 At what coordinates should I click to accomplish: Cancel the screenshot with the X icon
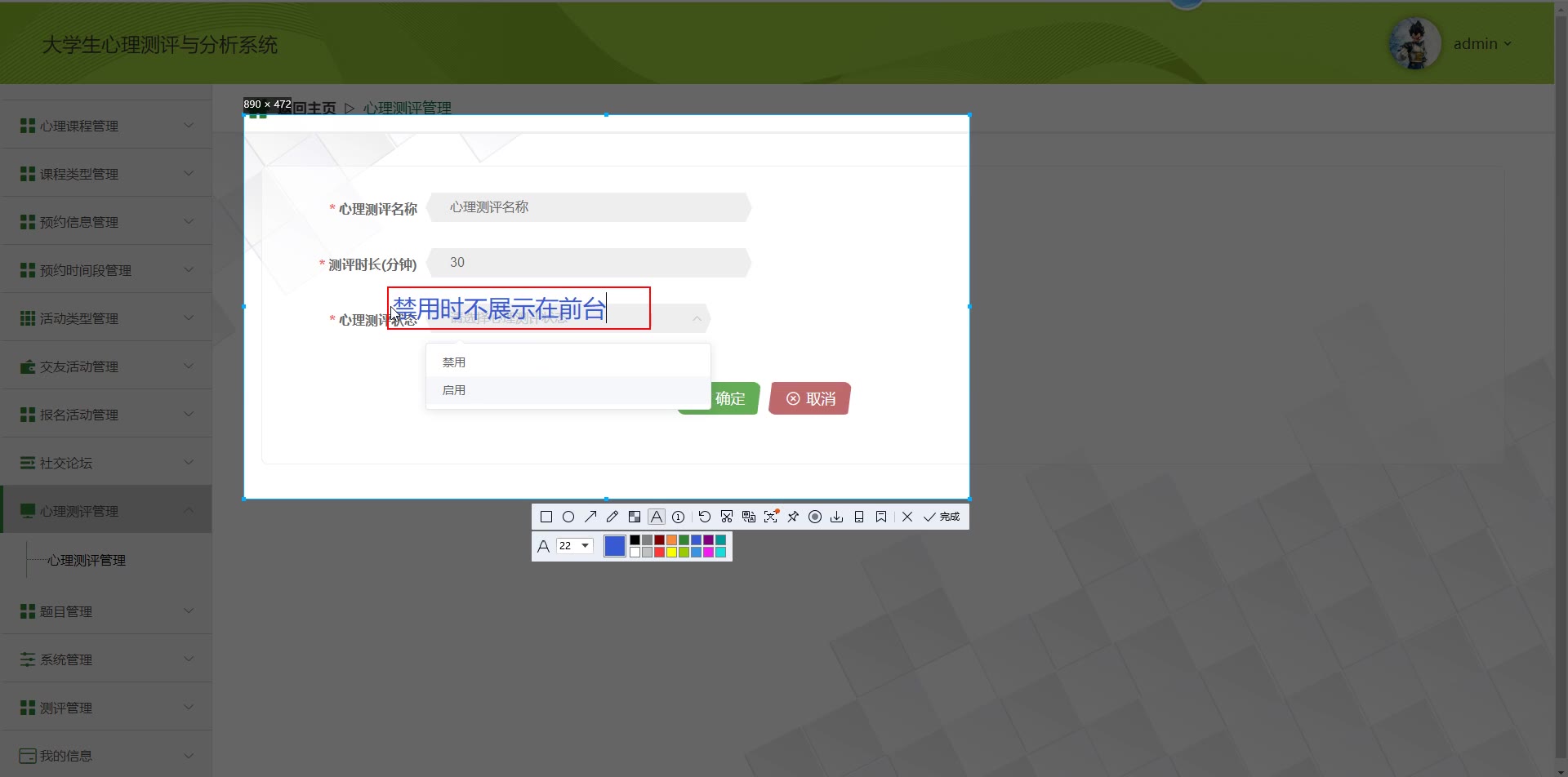907,517
